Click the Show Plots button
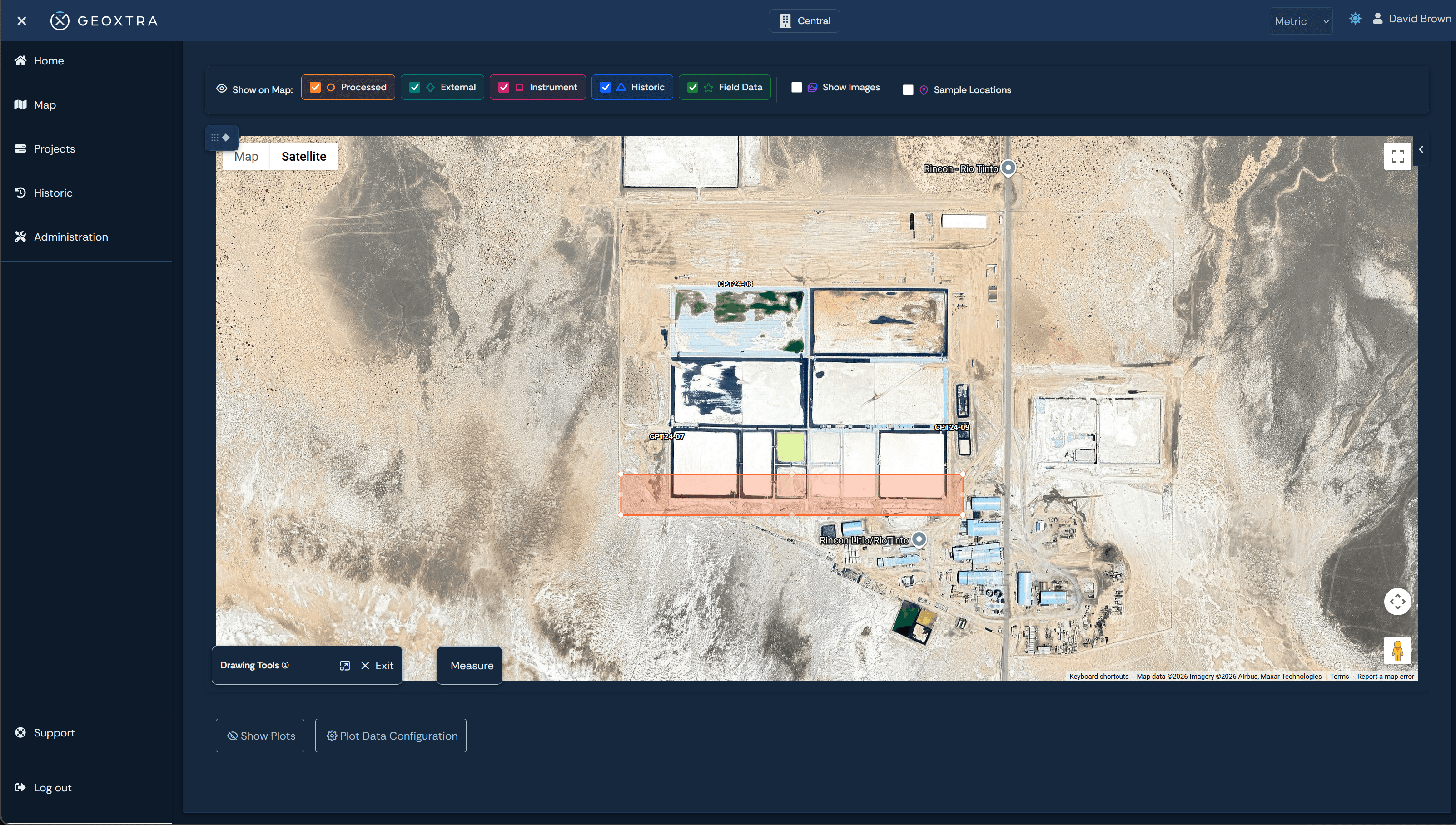This screenshot has width=1456, height=825. (259, 736)
